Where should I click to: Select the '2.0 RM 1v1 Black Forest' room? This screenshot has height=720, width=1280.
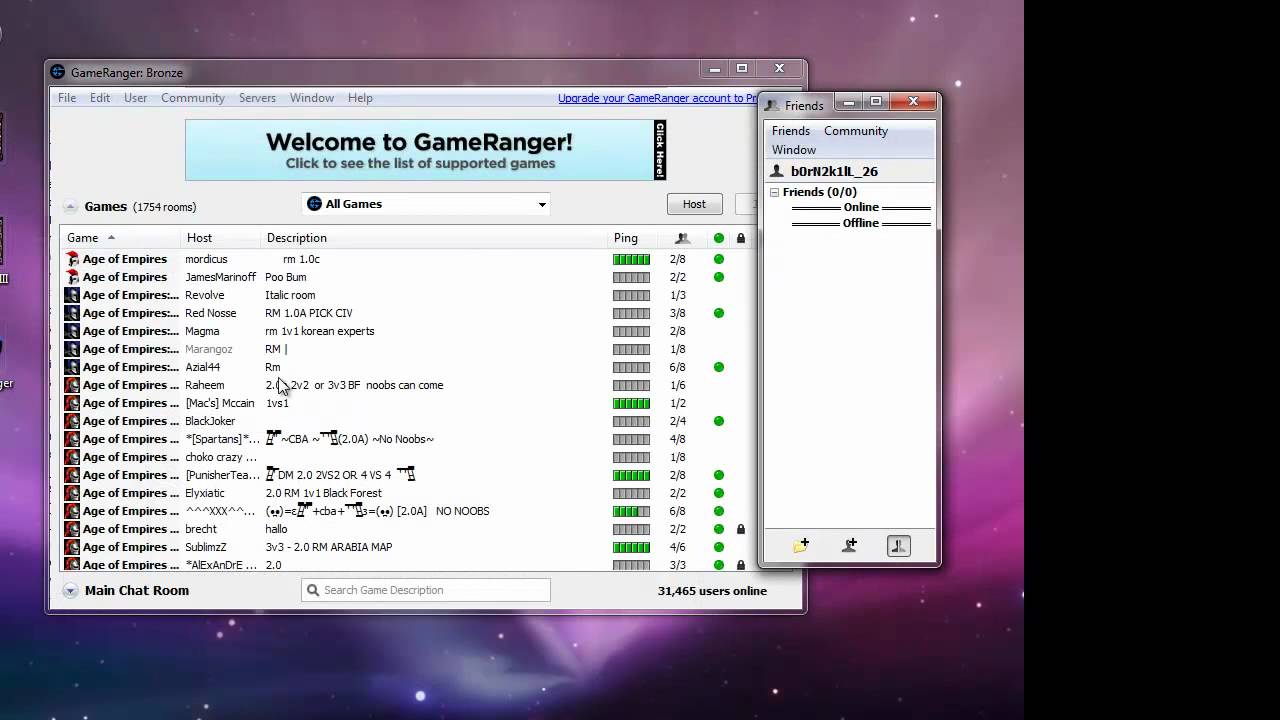pos(324,493)
